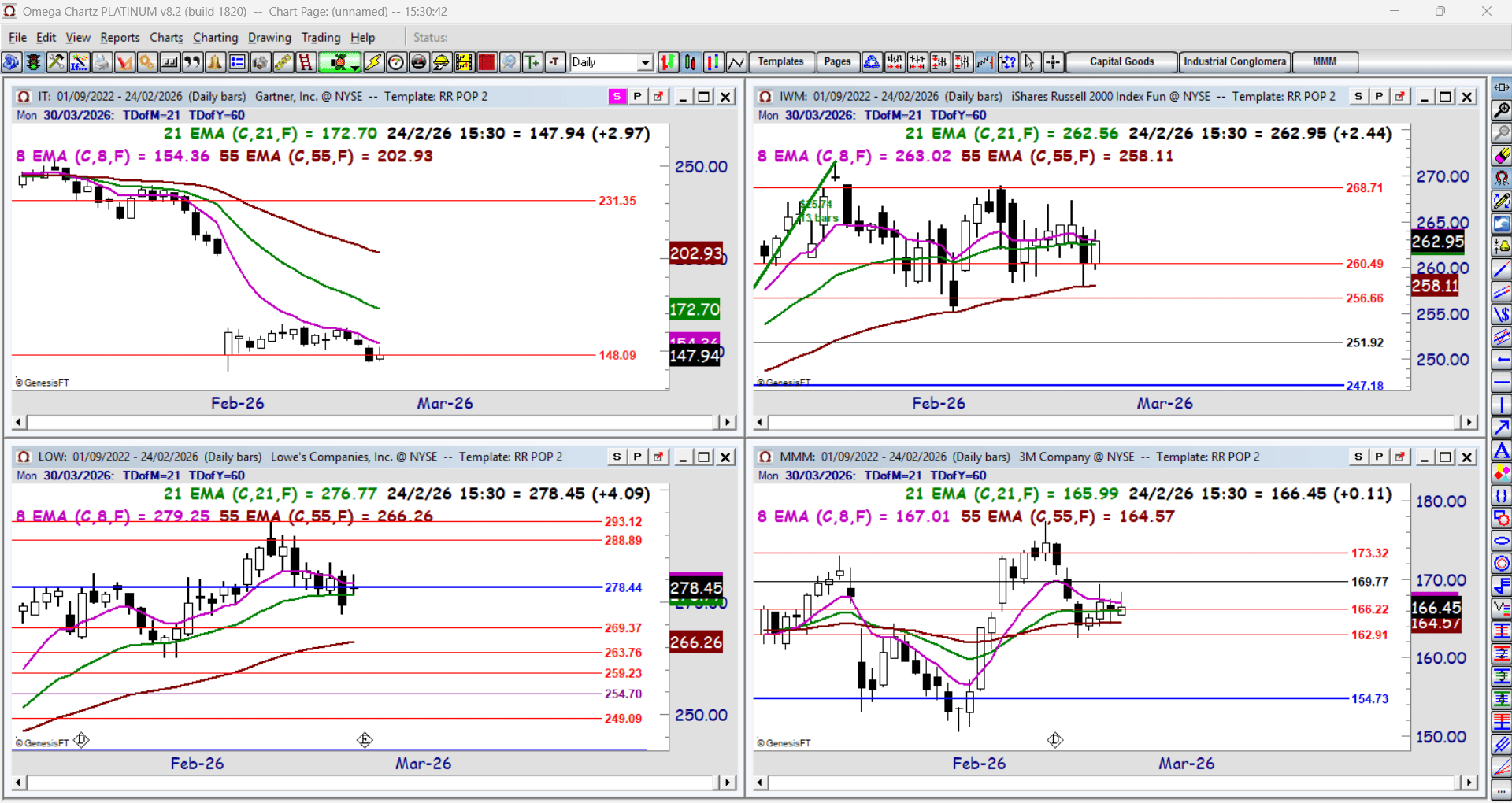Viewport: 1512px width, 803px height.
Task: Select the vertical line drawing tool
Action: (1502, 406)
